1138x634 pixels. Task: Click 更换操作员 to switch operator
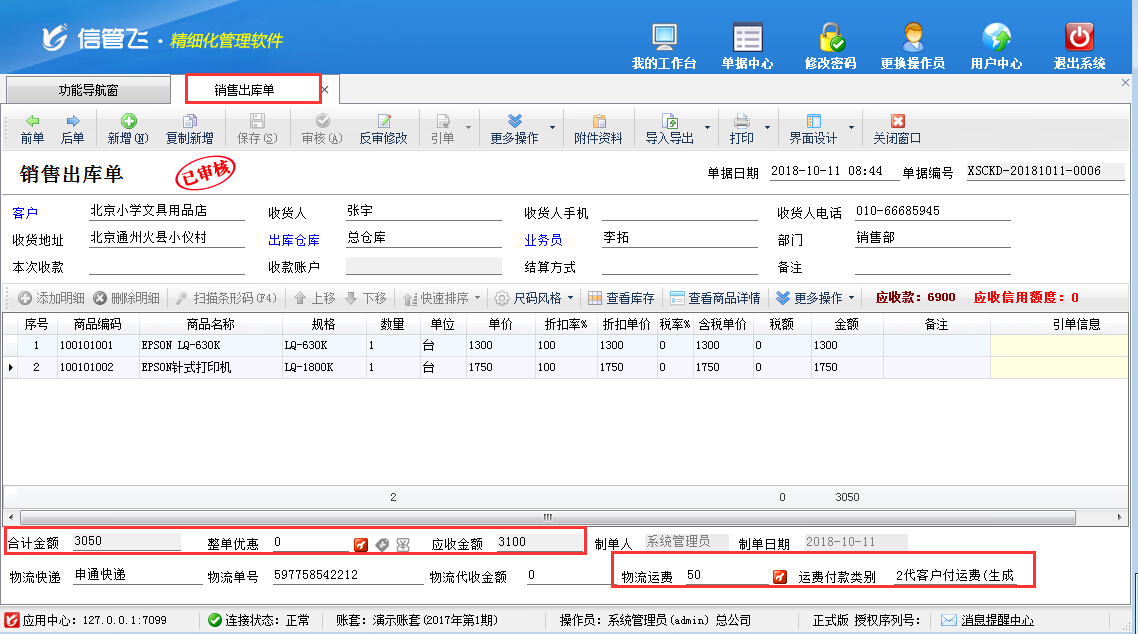click(x=912, y=46)
